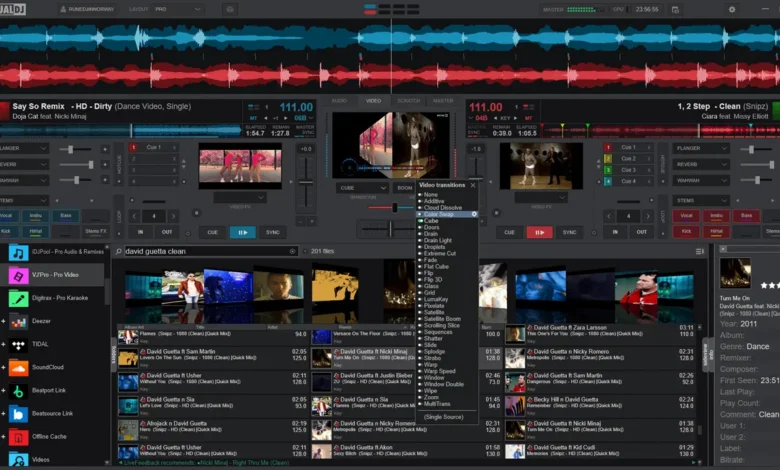This screenshot has width=780, height=470.
Task: Switch to the VIDEO mixer tab
Action: coord(374,101)
